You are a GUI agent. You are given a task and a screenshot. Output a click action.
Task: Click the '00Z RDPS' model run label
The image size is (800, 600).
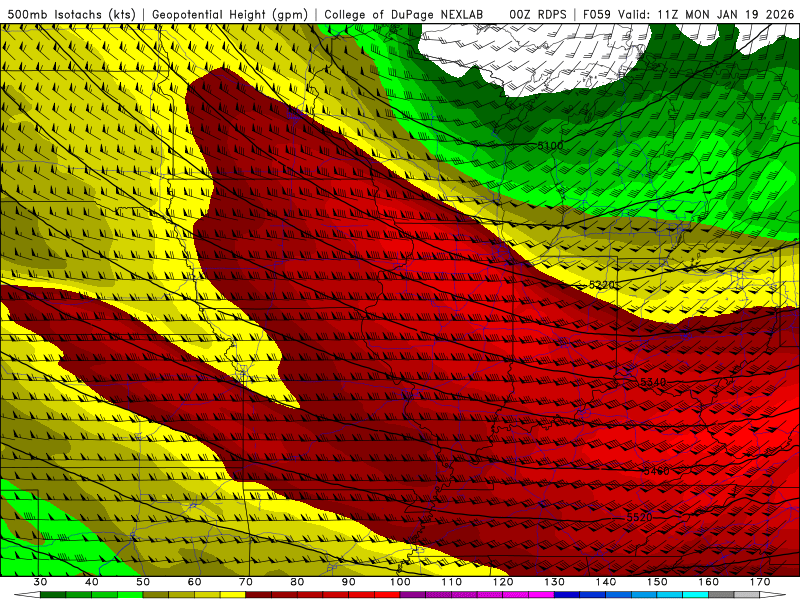538,14
